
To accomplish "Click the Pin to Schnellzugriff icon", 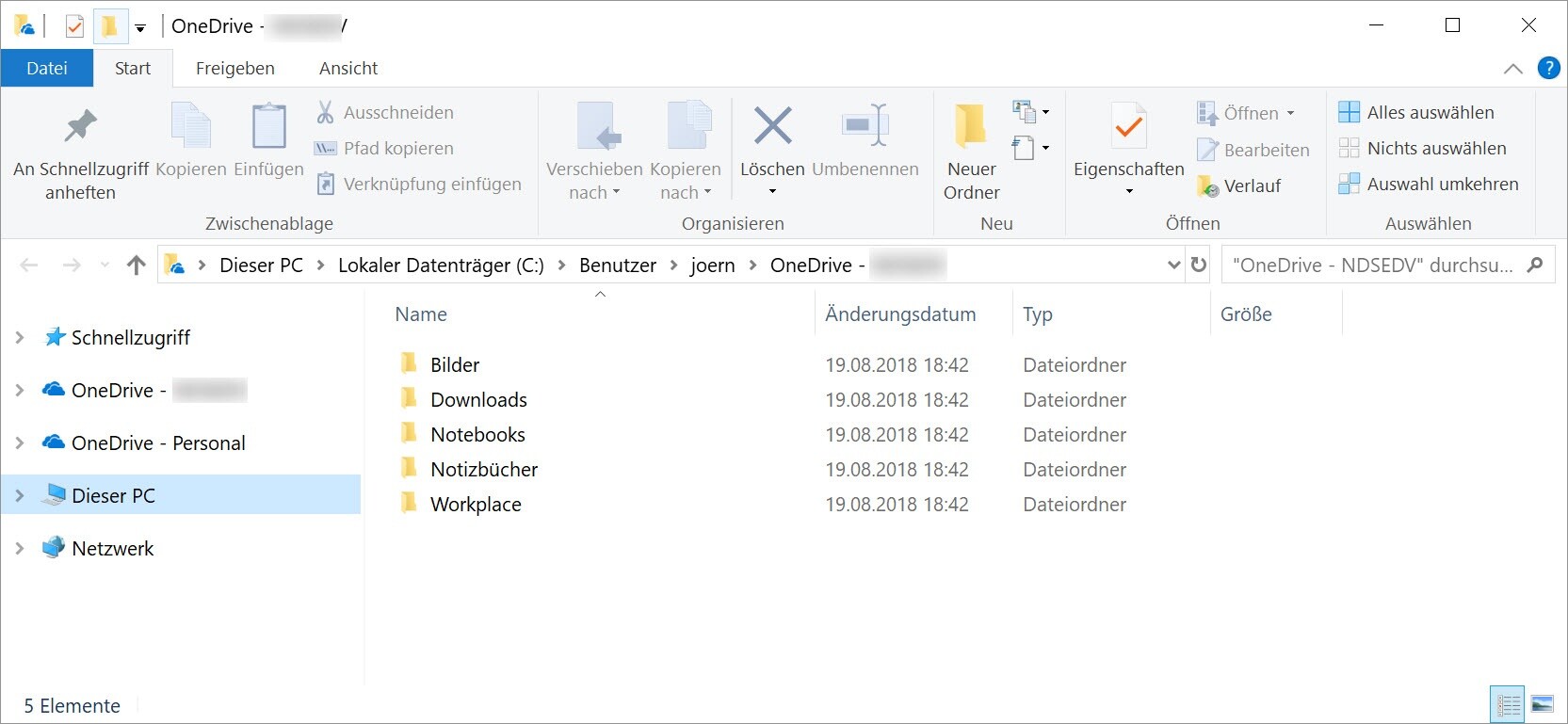I will (80, 127).
